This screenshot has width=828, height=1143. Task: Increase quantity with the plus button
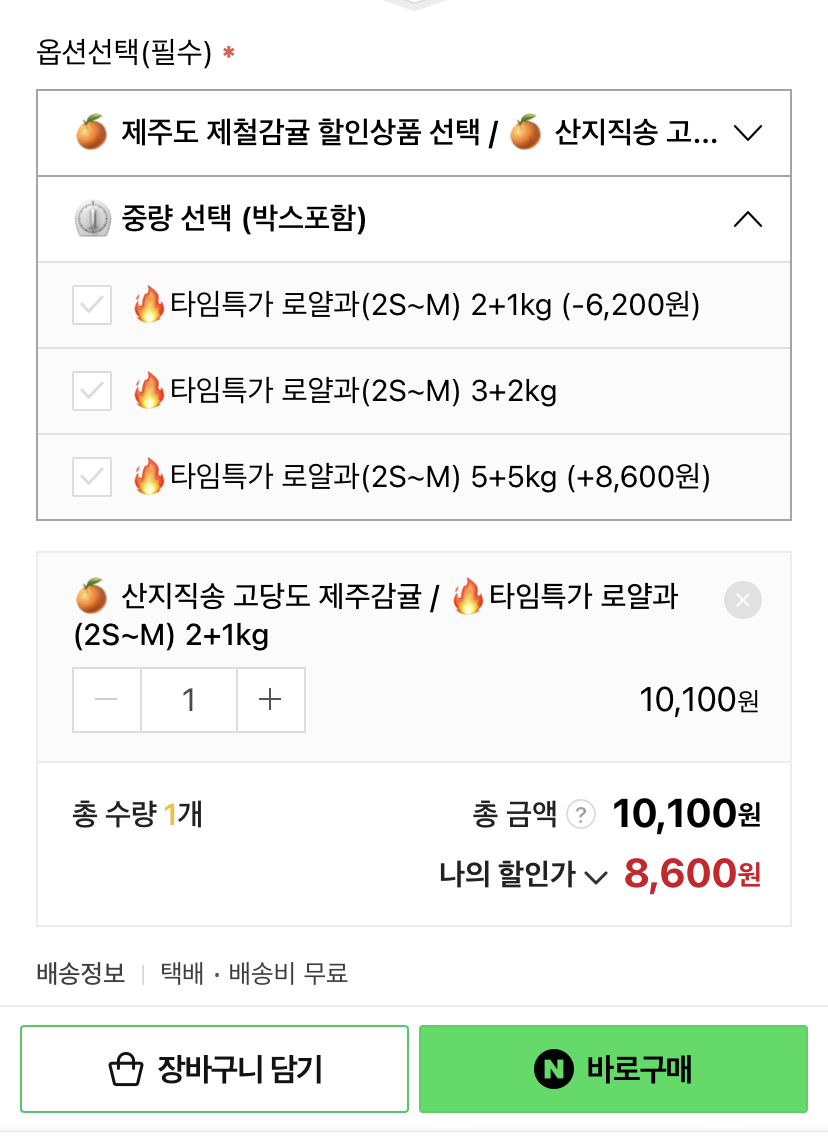pos(270,700)
